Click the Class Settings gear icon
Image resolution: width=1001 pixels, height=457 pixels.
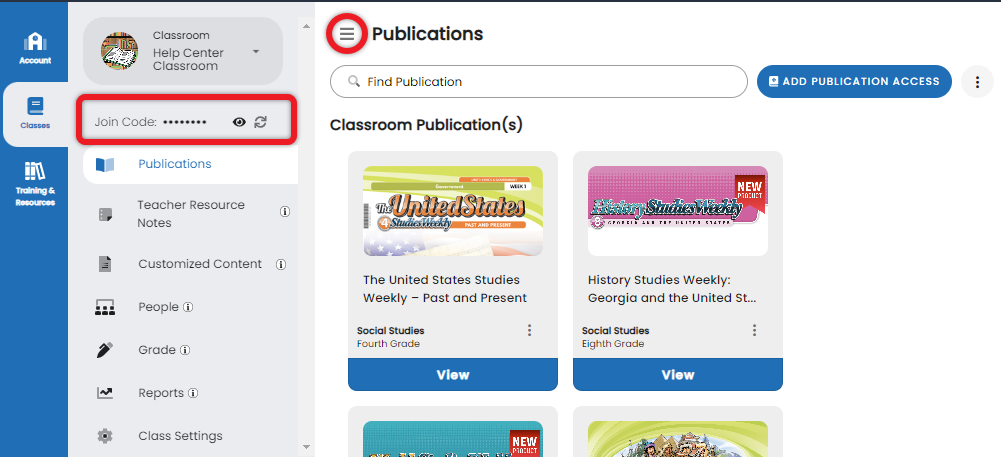click(105, 436)
